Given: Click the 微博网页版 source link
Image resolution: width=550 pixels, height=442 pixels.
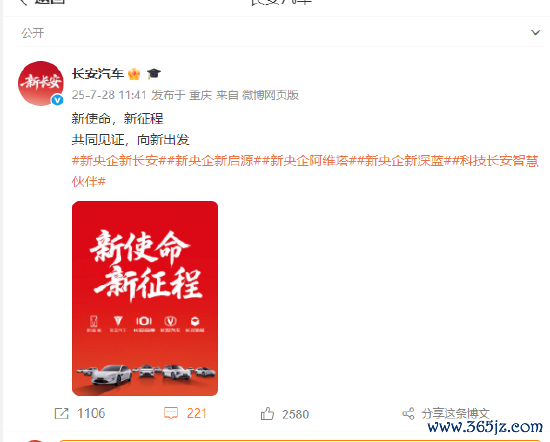Looking at the screenshot, I should [270, 95].
